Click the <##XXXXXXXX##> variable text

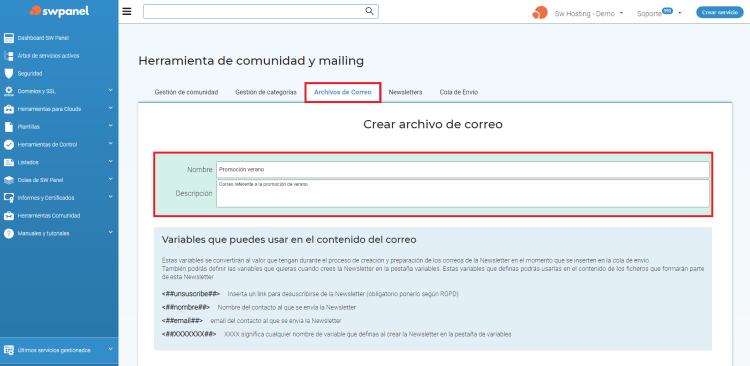[189, 334]
